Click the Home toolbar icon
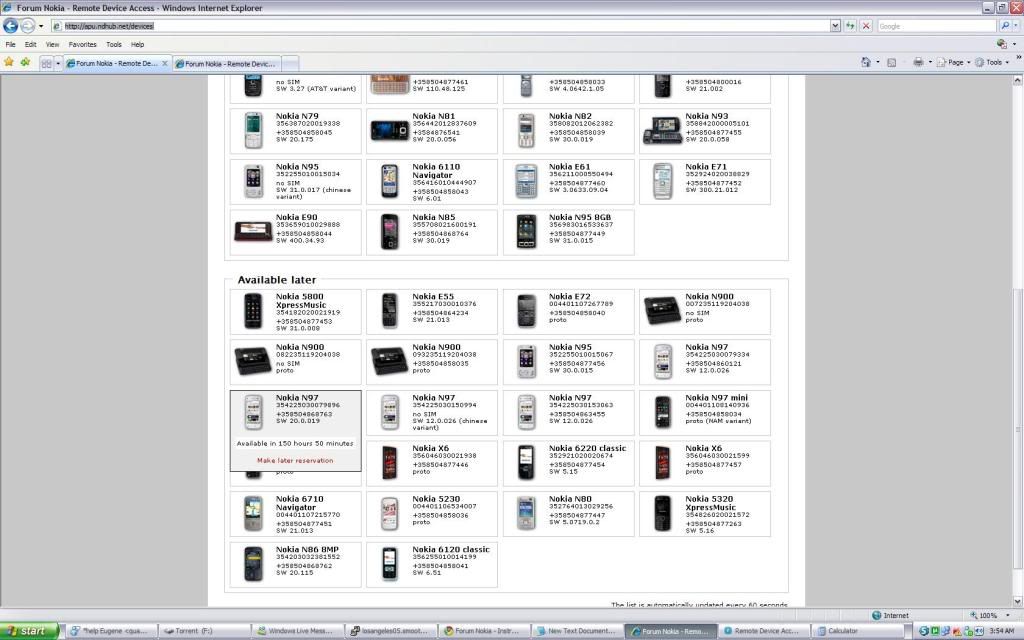The height and width of the screenshot is (640, 1024). click(x=865, y=62)
